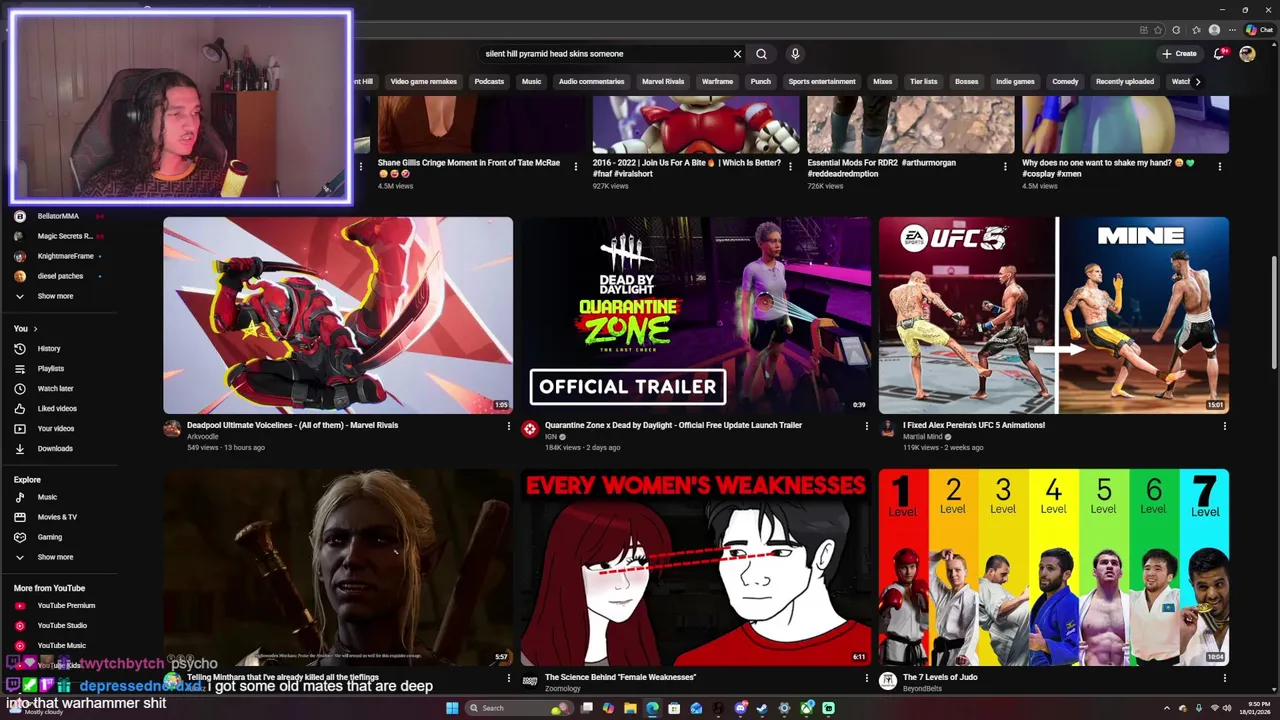Open YouTube Studio link
Screen dimensions: 1280x720
(62, 625)
